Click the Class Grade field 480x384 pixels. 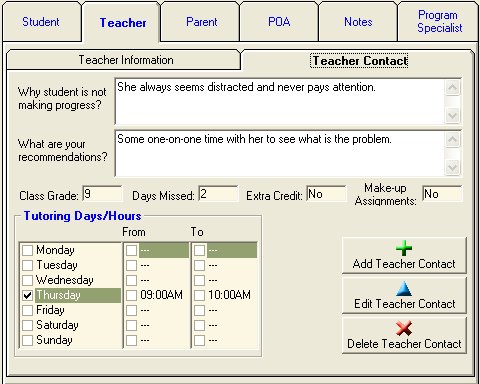102,194
